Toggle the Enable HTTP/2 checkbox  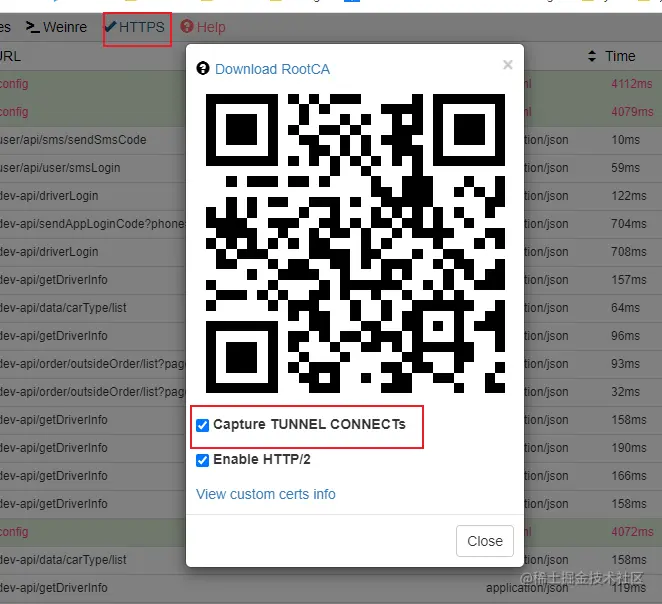coord(203,460)
